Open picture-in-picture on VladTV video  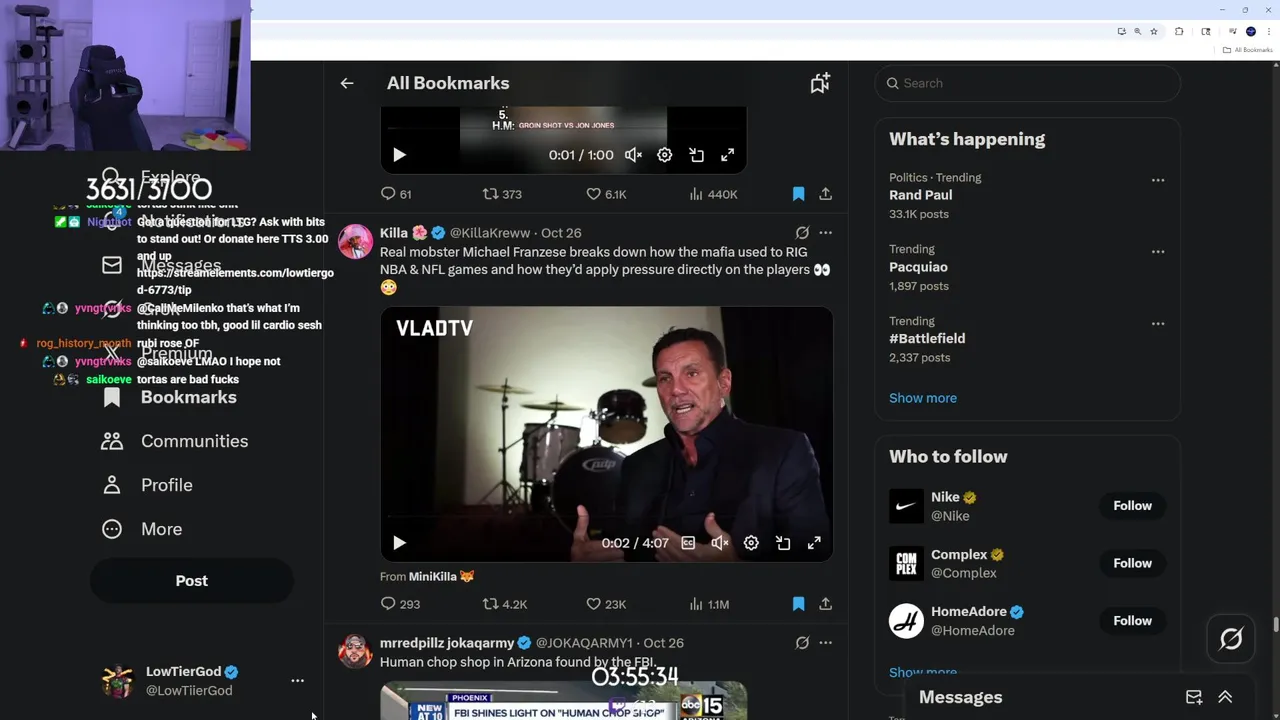coord(783,543)
